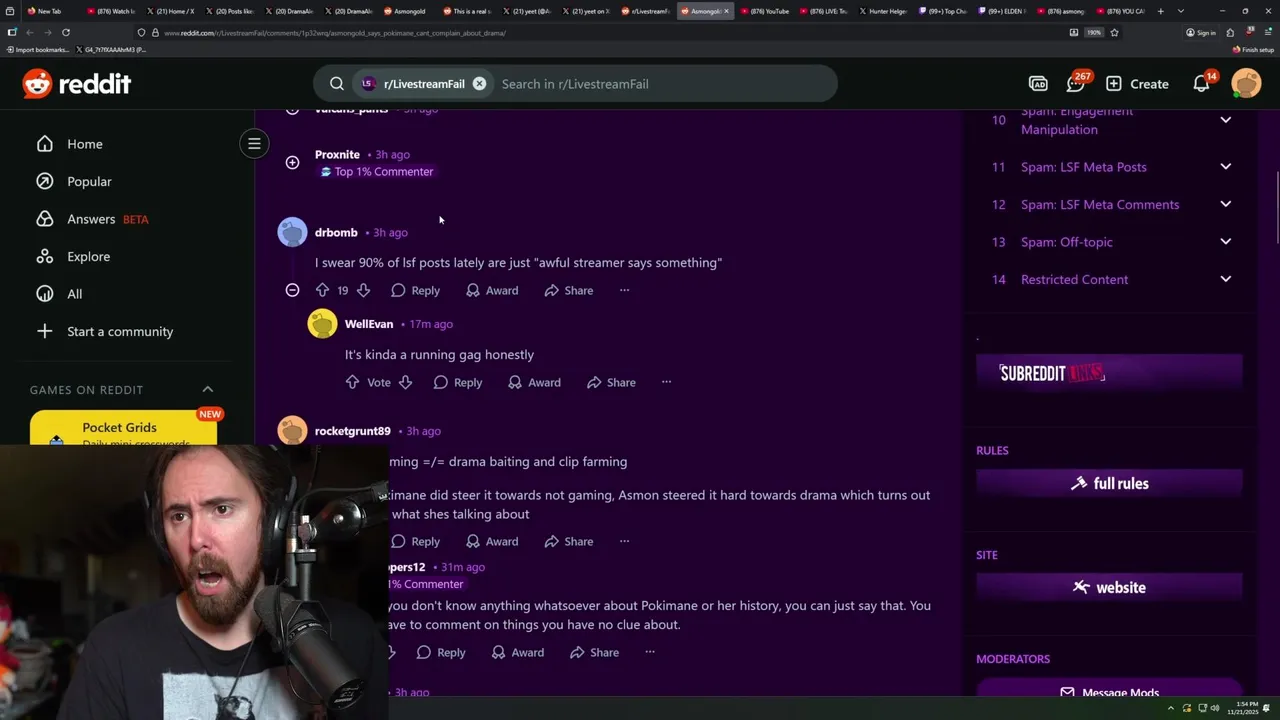Viewport: 1280px width, 720px height.
Task: Open Reddit chat messages icon
Action: [1075, 84]
